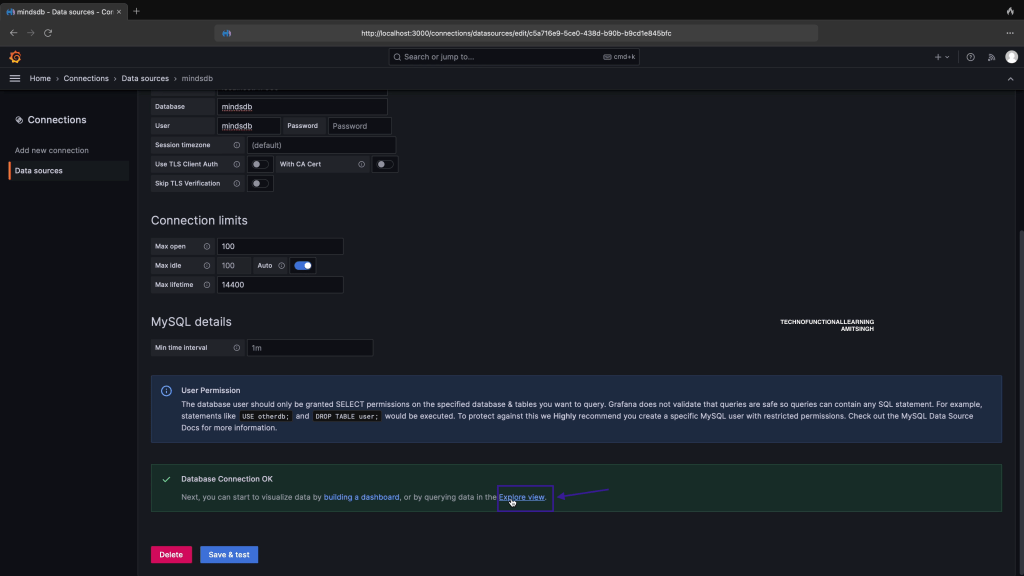Open the help question mark icon
Viewport: 1024px width, 576px height.
tap(970, 57)
